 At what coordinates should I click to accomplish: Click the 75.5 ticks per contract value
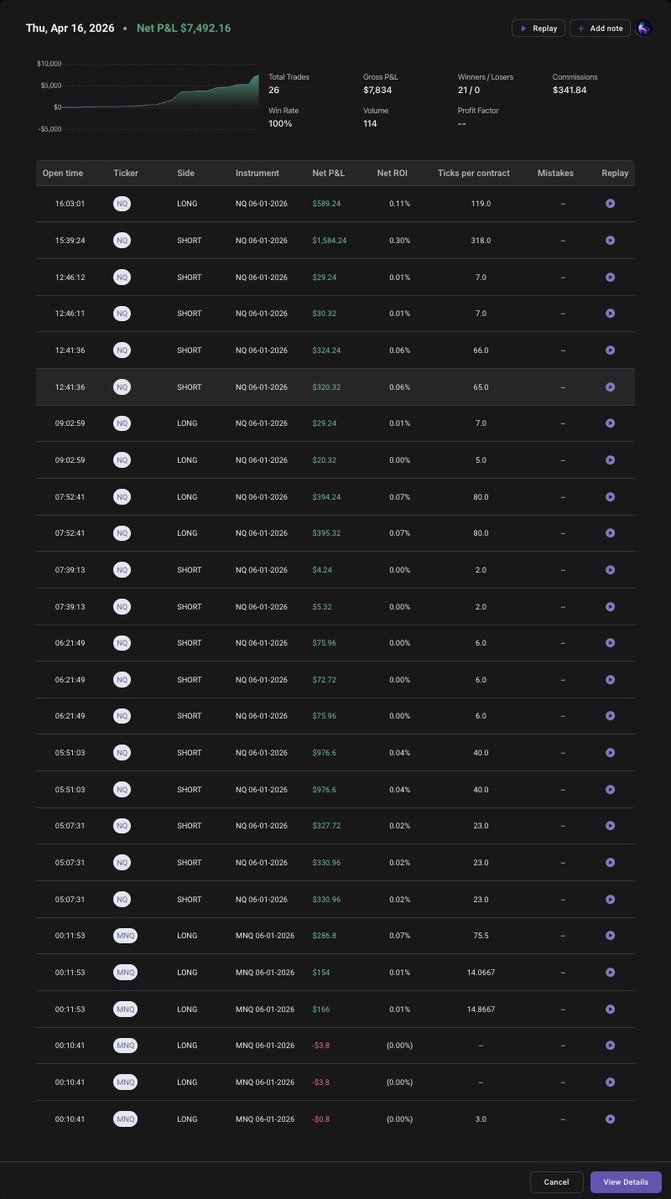coord(481,935)
